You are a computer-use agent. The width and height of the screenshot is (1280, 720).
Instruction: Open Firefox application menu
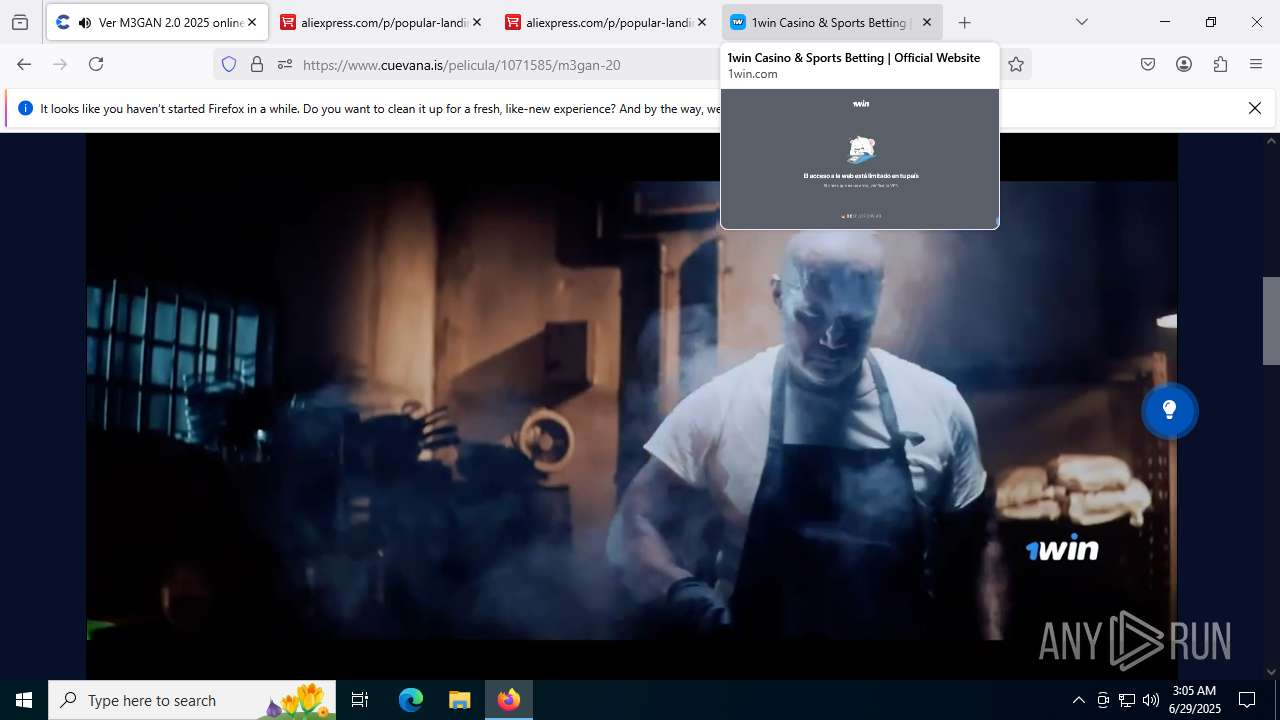tap(1256, 64)
